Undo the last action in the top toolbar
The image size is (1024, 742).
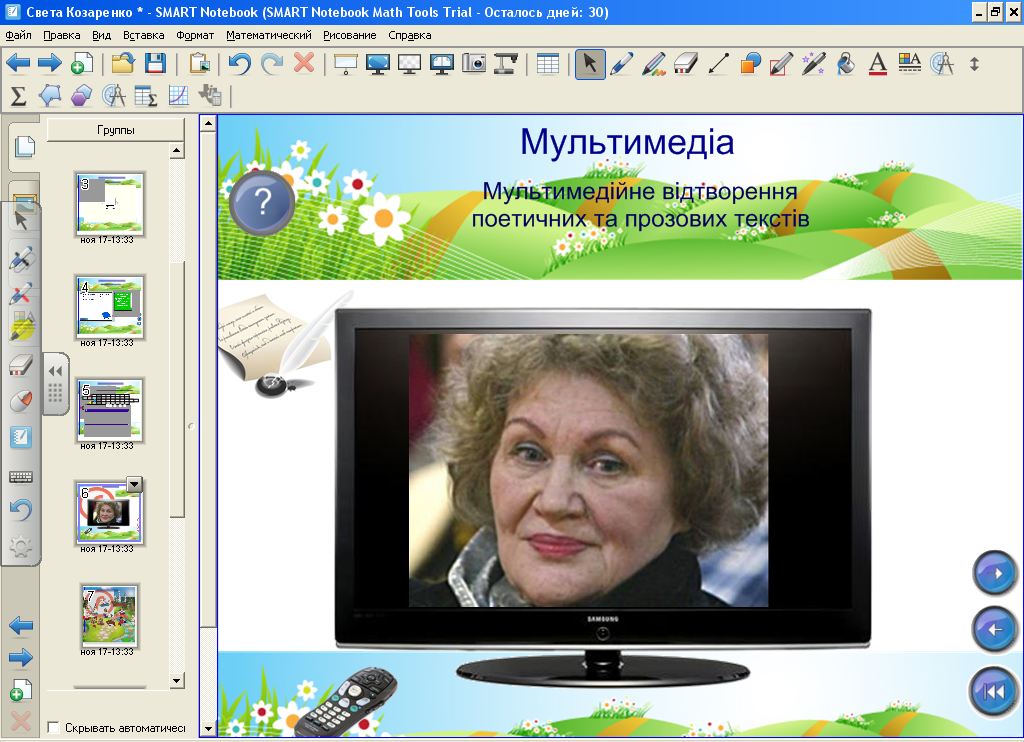tap(240, 64)
